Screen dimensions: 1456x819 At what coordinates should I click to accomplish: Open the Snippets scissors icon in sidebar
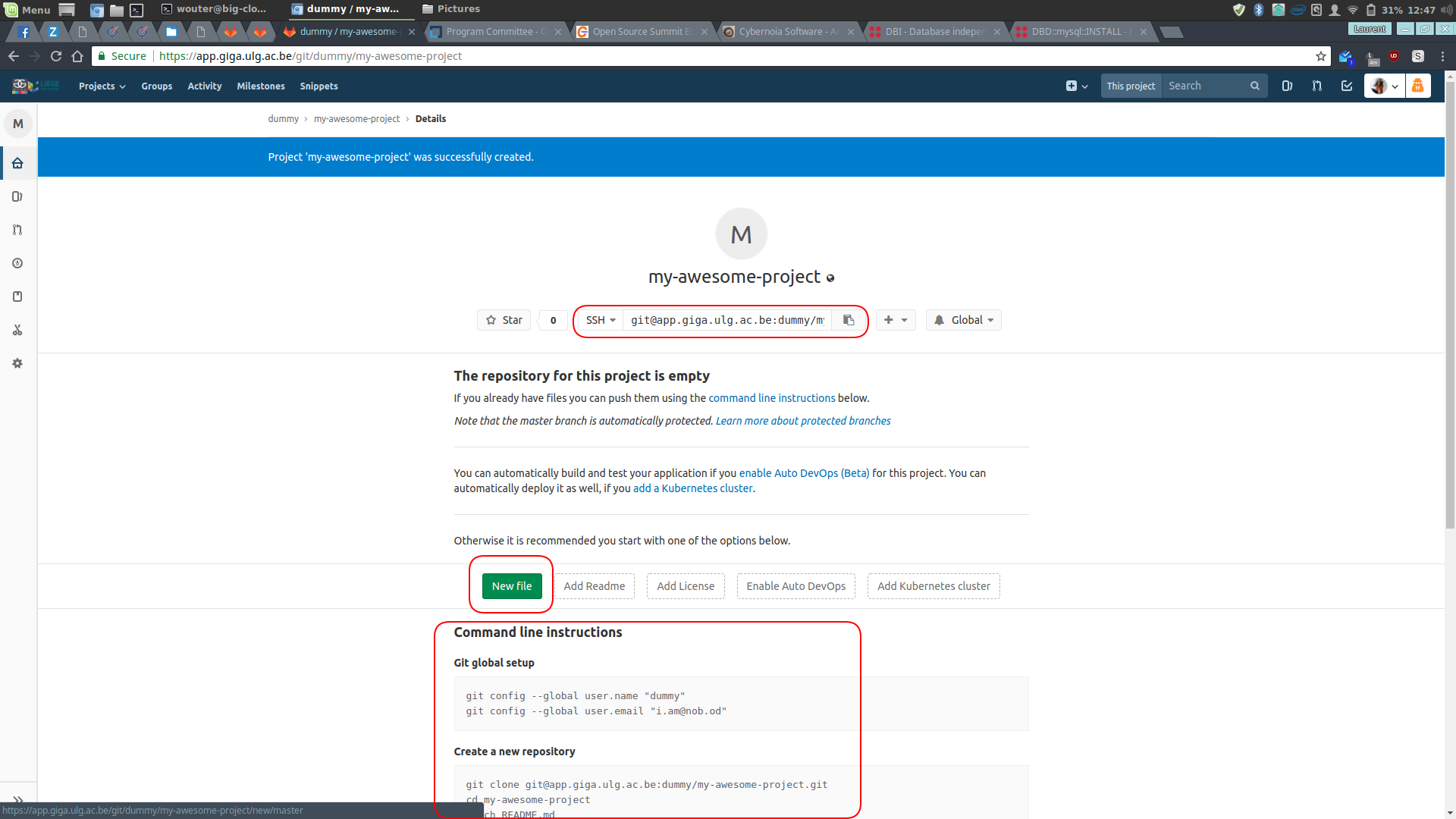coord(17,330)
